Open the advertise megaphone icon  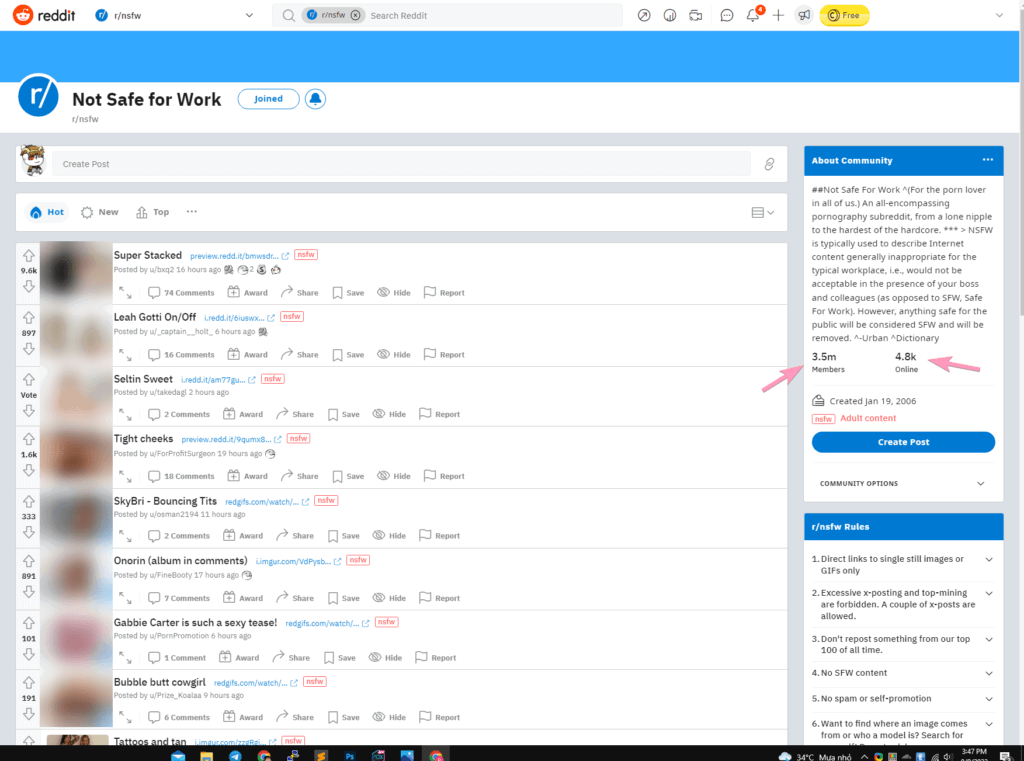(x=803, y=15)
